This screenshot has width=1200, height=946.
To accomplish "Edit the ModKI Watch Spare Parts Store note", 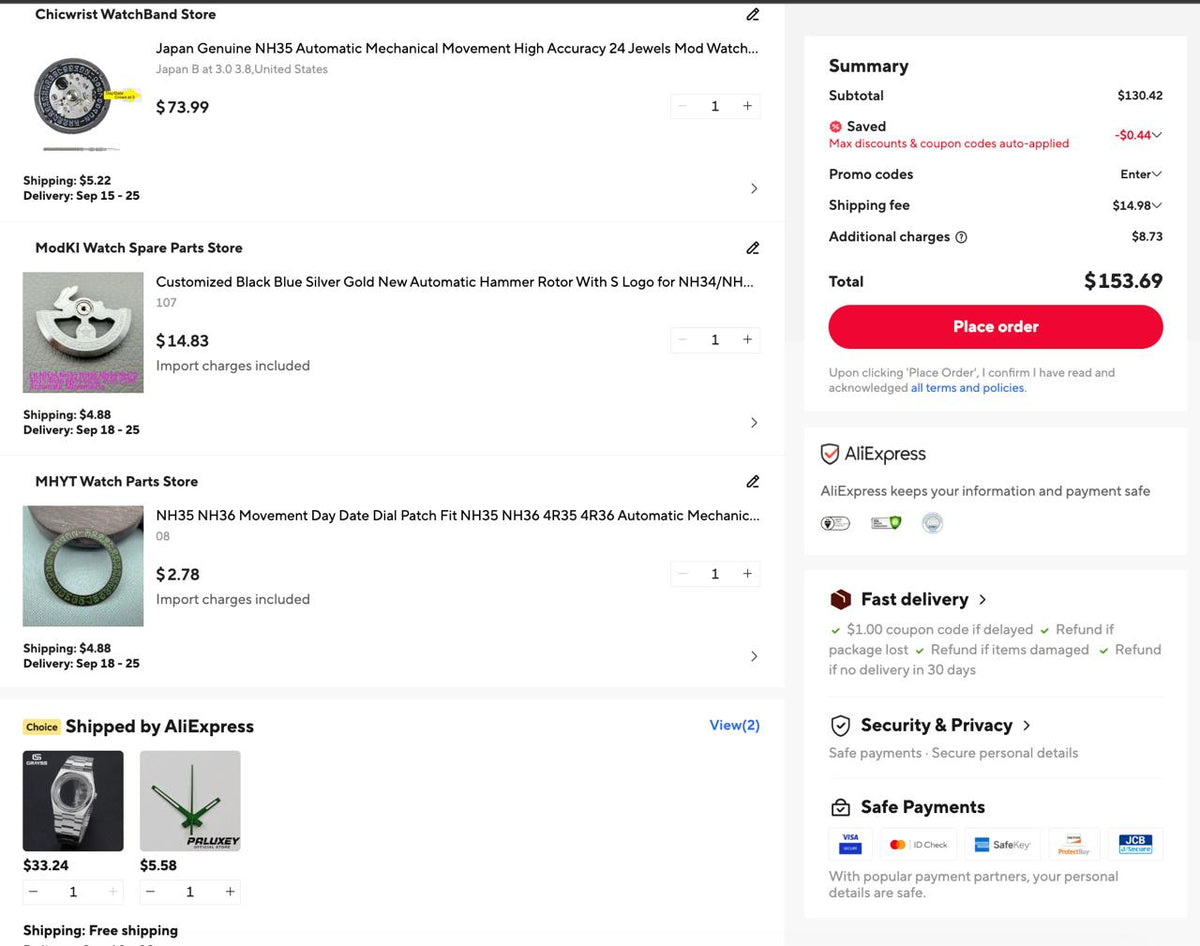I will pos(753,248).
